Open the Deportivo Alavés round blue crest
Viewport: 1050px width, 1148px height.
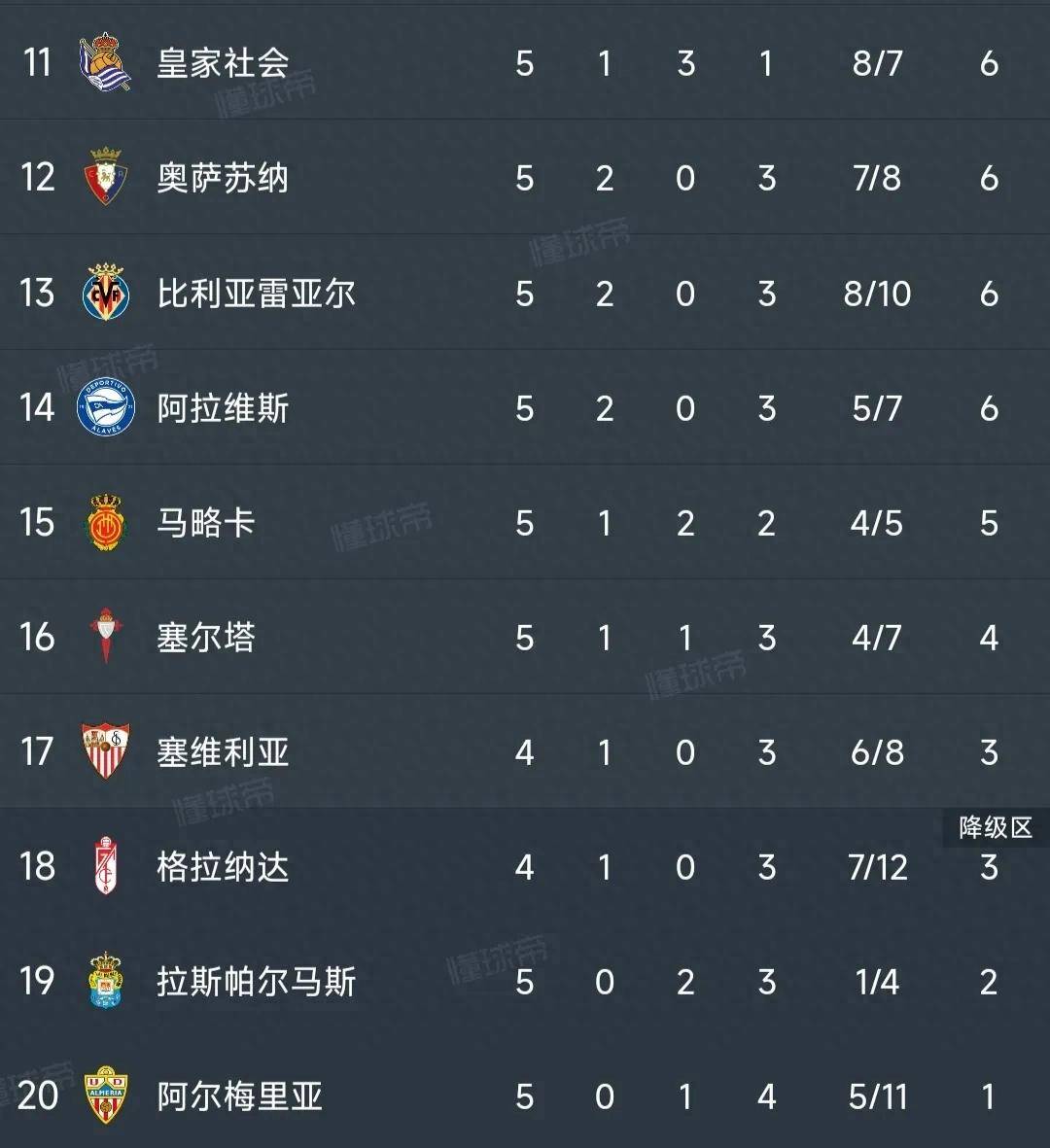coord(105,407)
